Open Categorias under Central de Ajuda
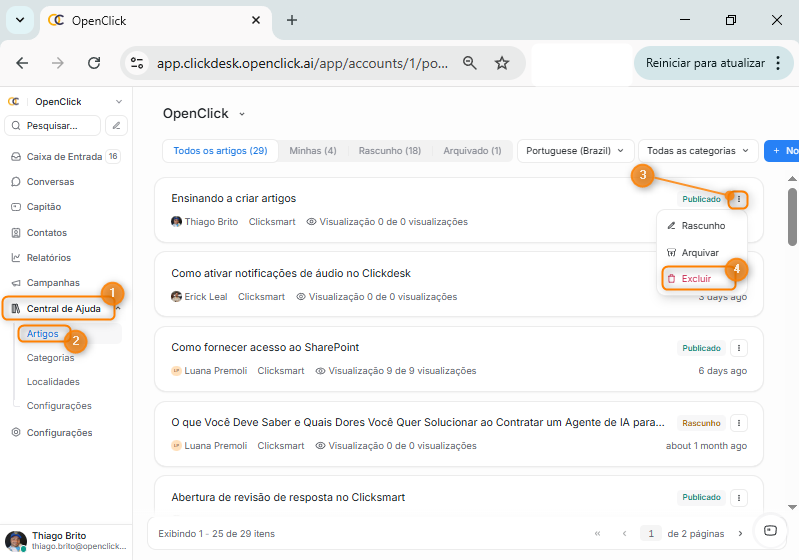This screenshot has width=799, height=560. [50, 357]
